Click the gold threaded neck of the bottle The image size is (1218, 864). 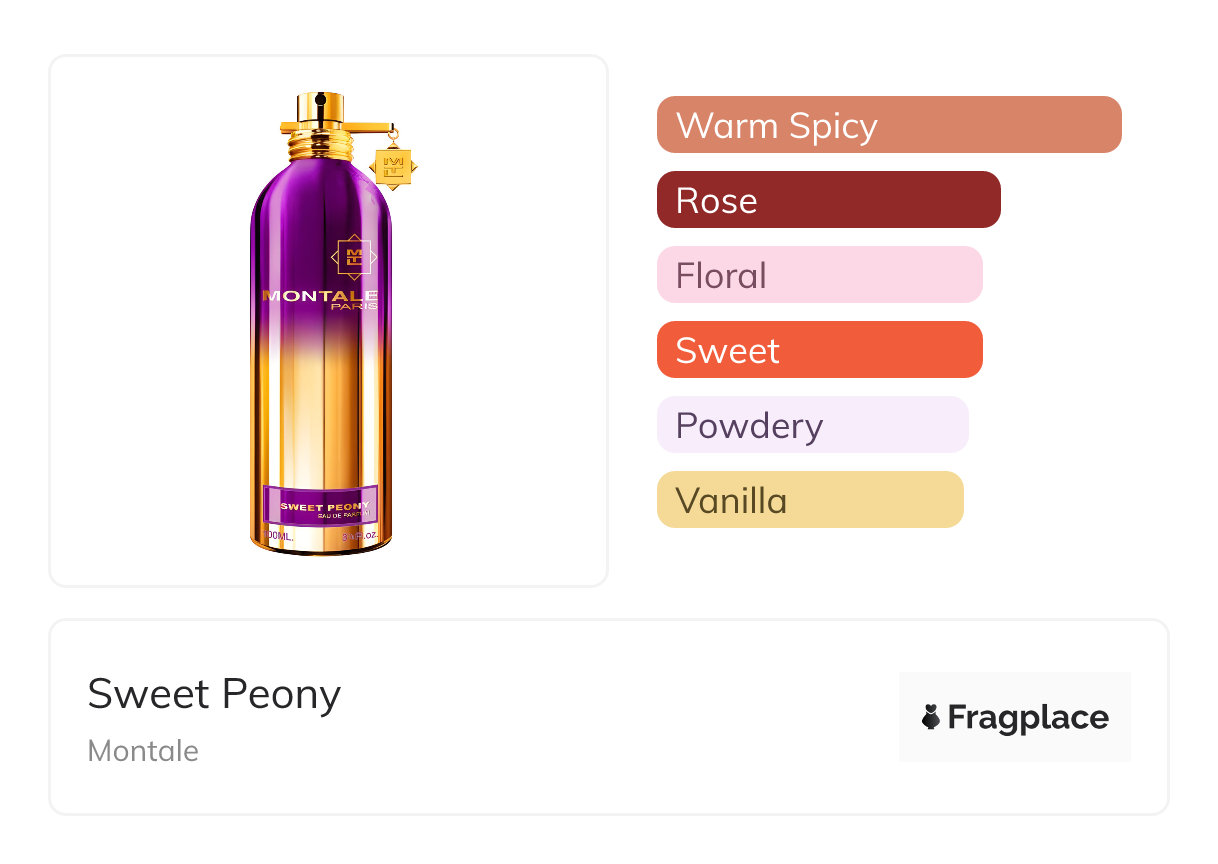point(320,146)
